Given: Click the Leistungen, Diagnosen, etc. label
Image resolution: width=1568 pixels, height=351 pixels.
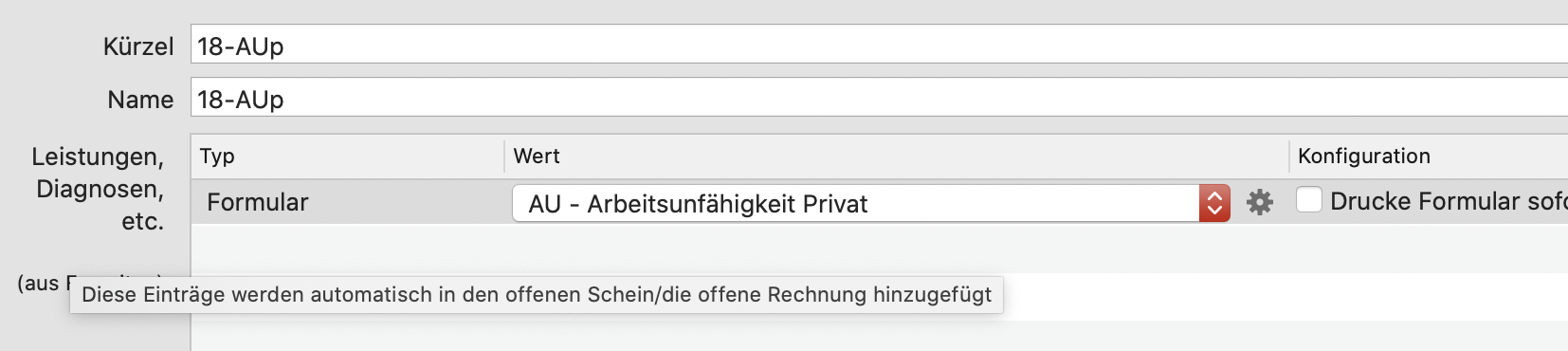Looking at the screenshot, I should point(98,189).
